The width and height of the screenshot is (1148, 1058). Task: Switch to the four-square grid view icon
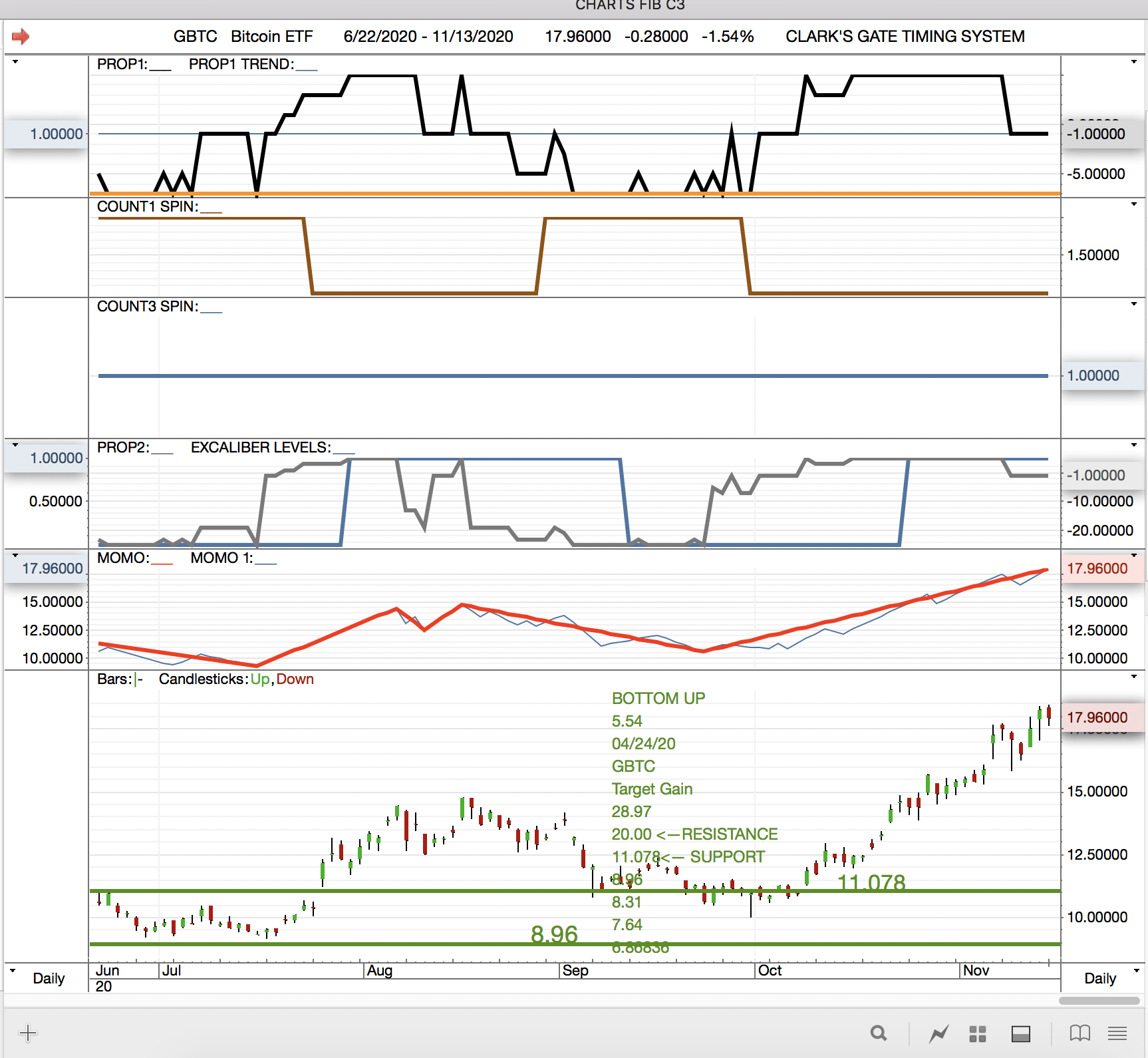click(x=977, y=1033)
